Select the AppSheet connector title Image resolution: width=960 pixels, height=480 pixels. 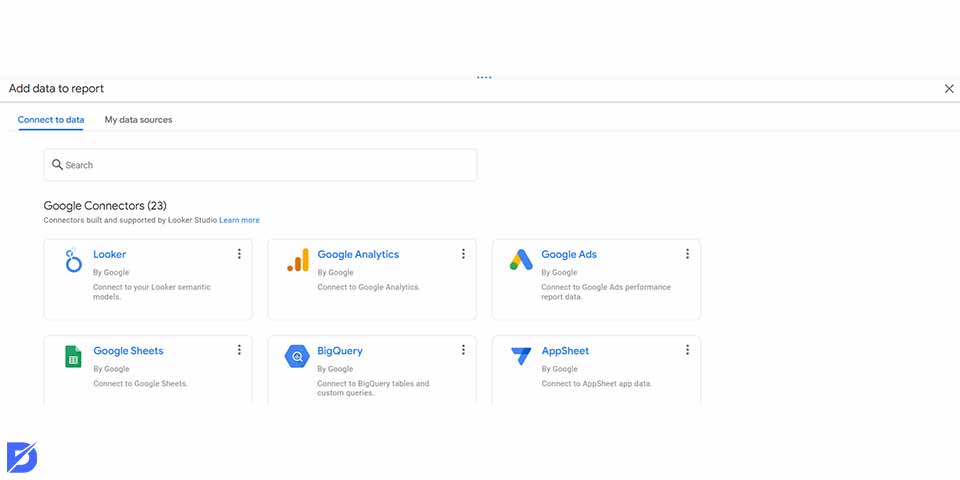[565, 351]
